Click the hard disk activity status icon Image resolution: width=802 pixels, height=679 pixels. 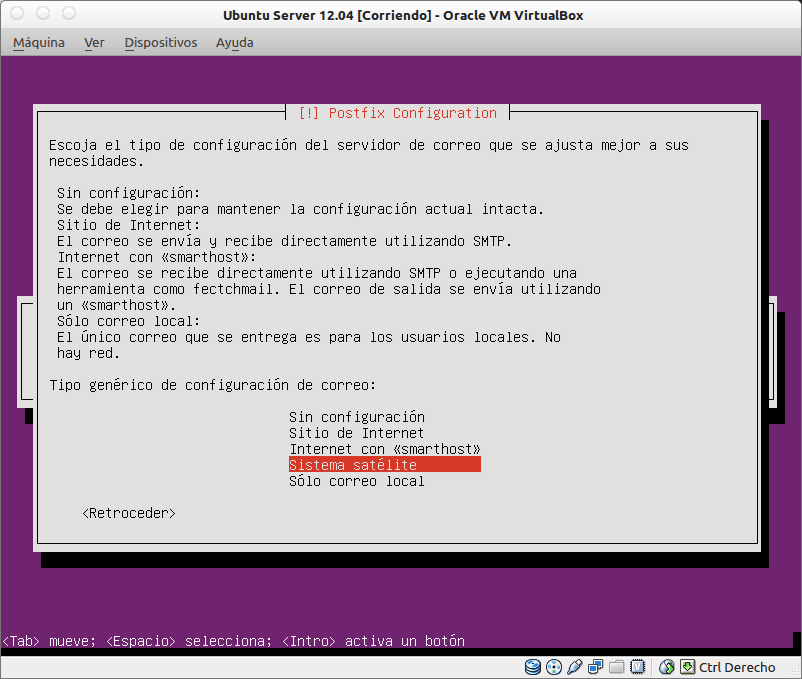(x=532, y=667)
